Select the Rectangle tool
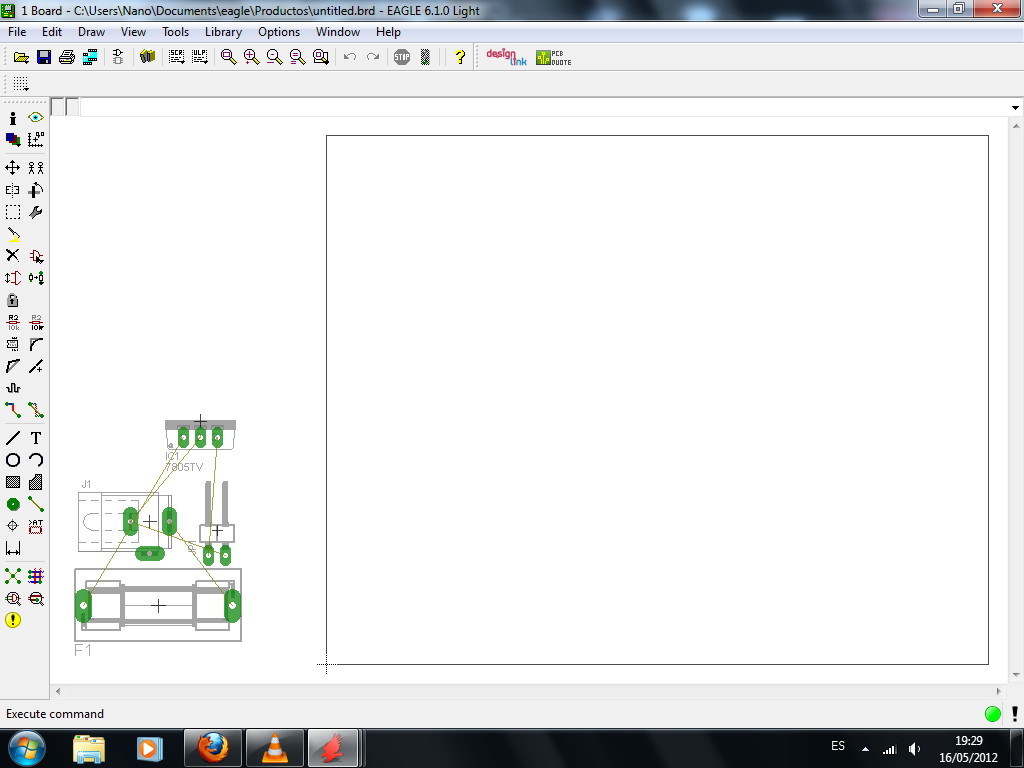Image resolution: width=1024 pixels, height=768 pixels. pos(12,482)
